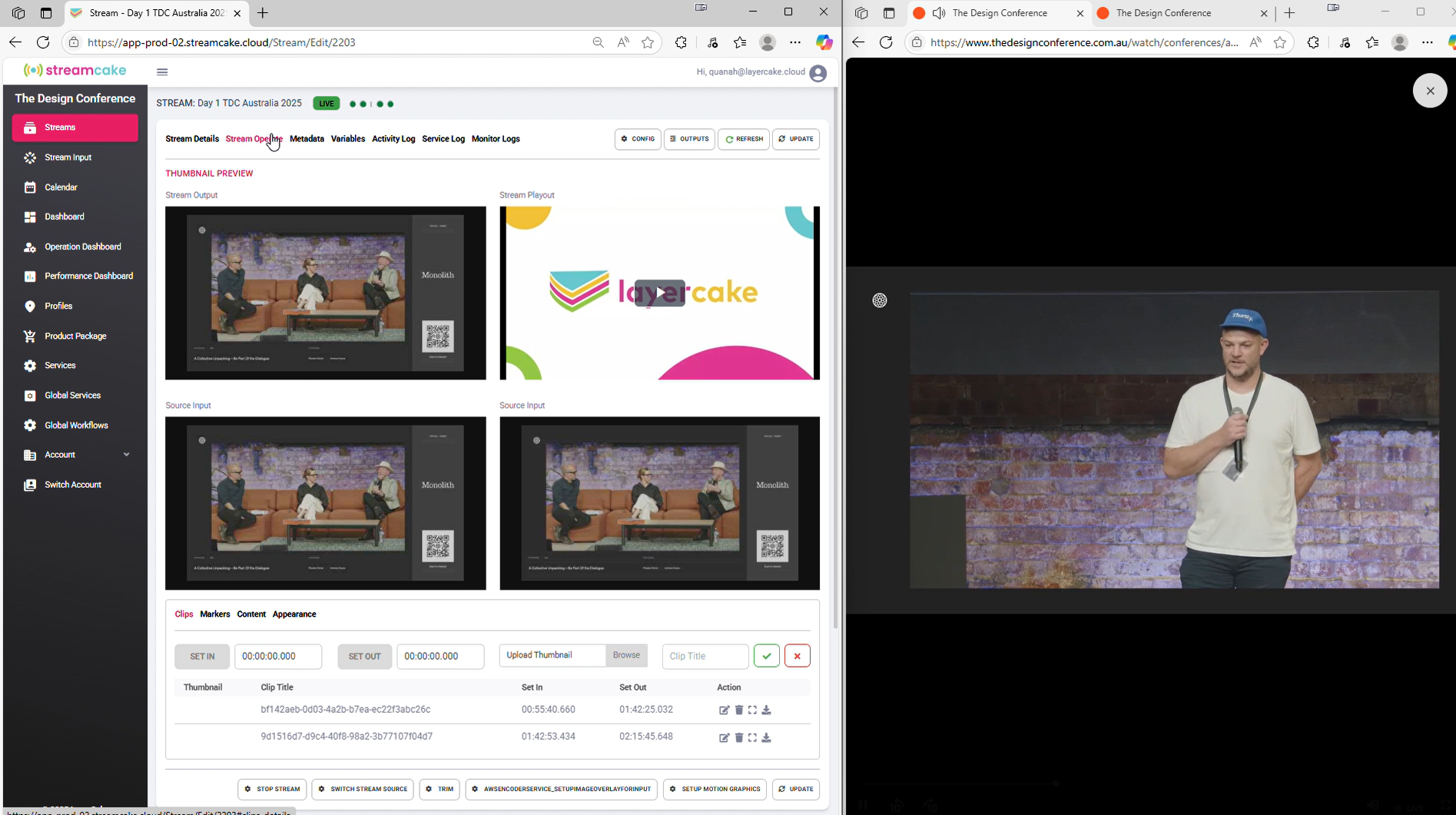Click the Stream Output thumbnail preview
This screenshot has width=1456, height=815.
click(x=325, y=293)
